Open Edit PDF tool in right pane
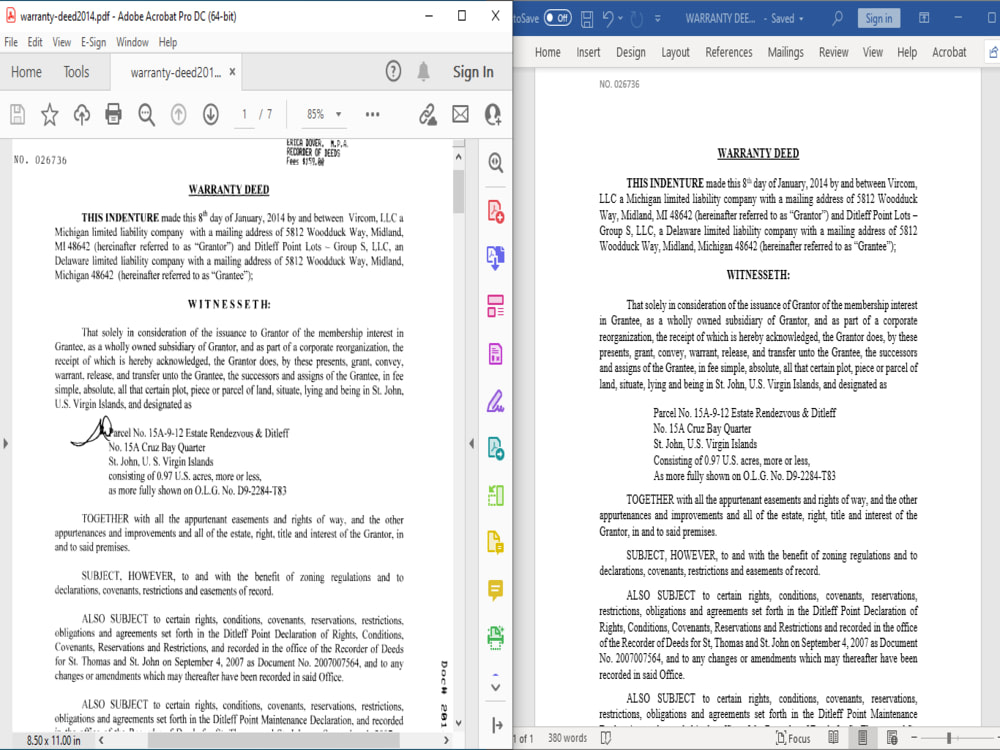The width and height of the screenshot is (1000, 750). point(496,354)
